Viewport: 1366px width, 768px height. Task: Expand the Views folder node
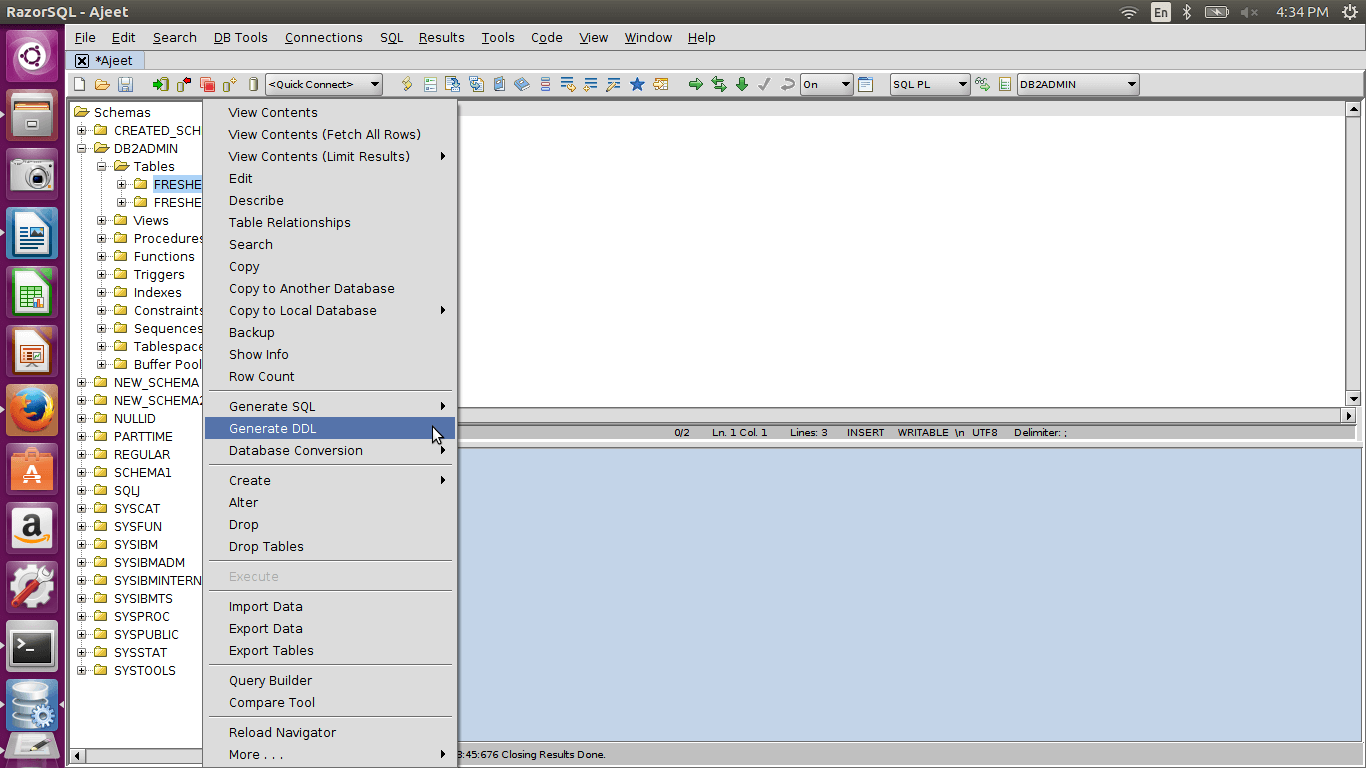point(102,221)
